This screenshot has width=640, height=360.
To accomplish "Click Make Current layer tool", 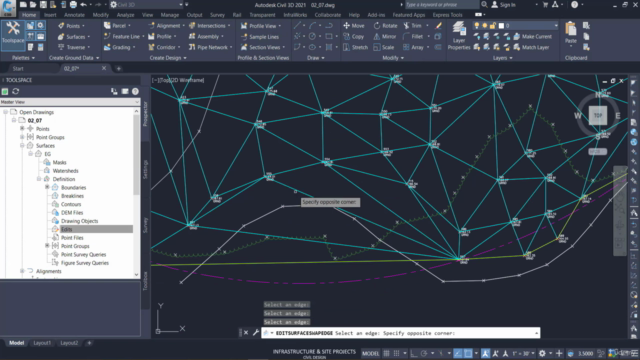I will (x=533, y=36).
